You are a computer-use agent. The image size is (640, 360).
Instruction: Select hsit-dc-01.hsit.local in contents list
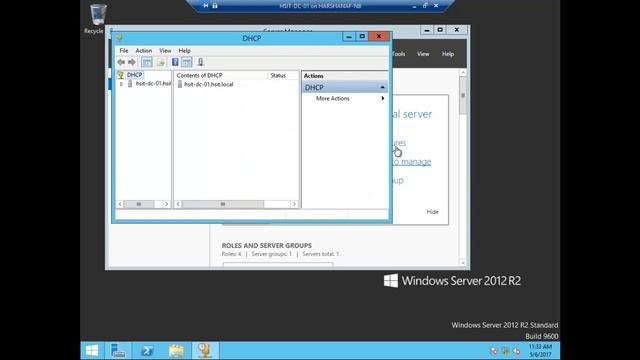208,84
